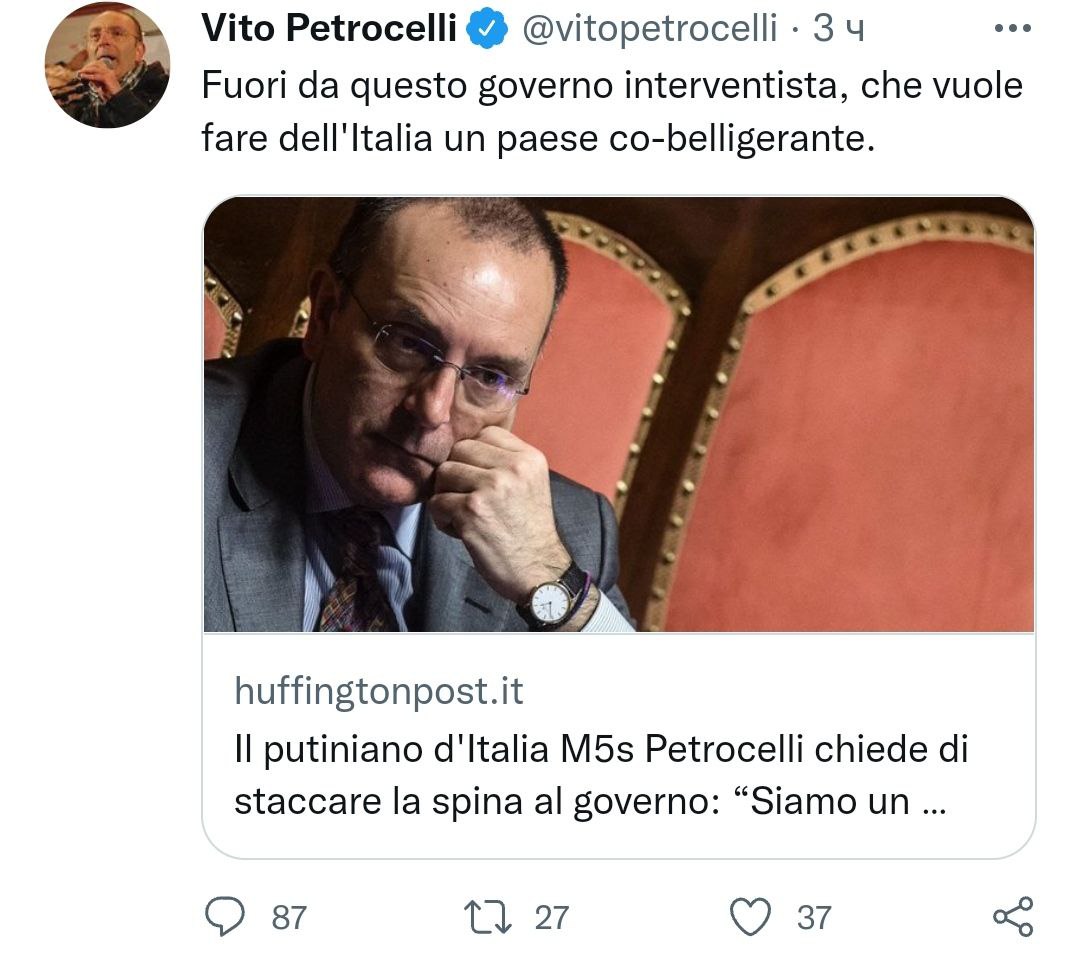The width and height of the screenshot is (1080, 972).
Task: Open Vito Petrocelli's profile avatar
Action: [x=107, y=65]
